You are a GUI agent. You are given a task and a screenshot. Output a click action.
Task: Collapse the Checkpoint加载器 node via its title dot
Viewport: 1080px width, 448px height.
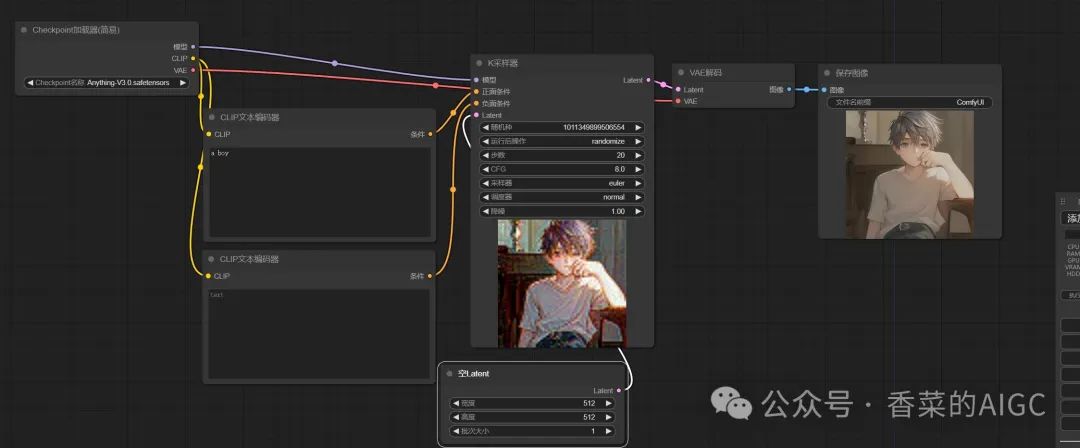pyautogui.click(x=24, y=30)
